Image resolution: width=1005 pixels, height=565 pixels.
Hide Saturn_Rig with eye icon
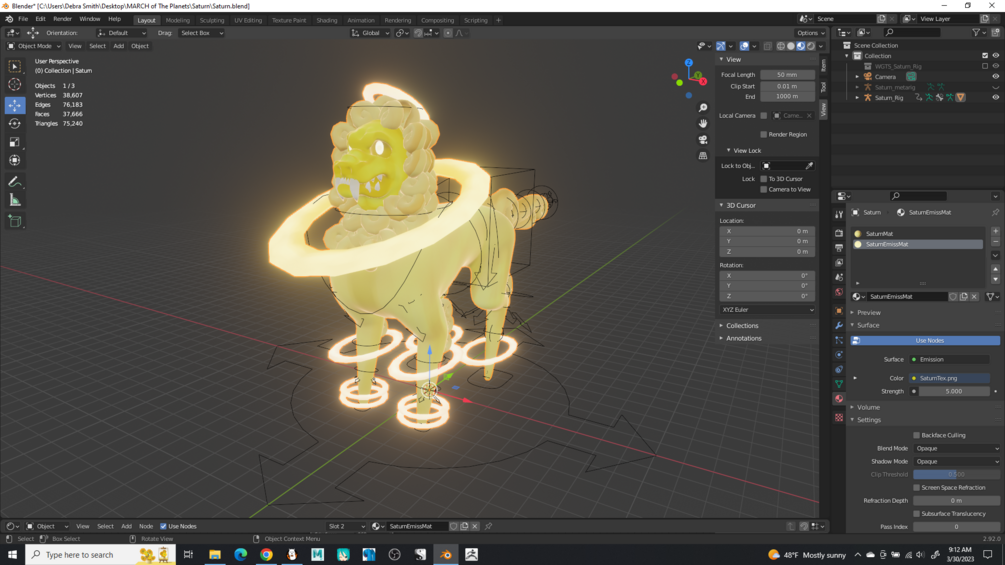click(995, 97)
